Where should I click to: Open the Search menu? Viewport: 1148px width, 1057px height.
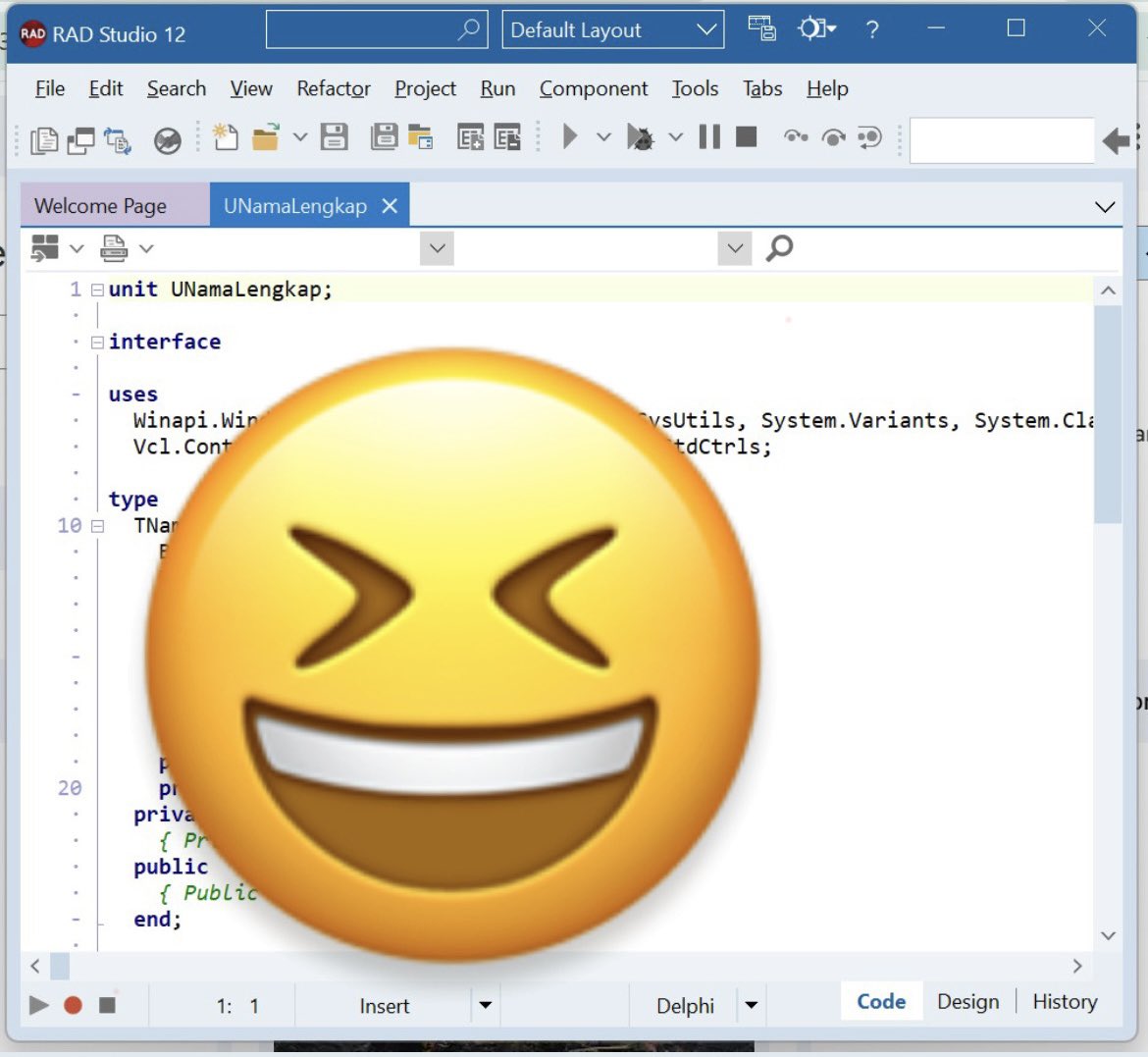[177, 88]
